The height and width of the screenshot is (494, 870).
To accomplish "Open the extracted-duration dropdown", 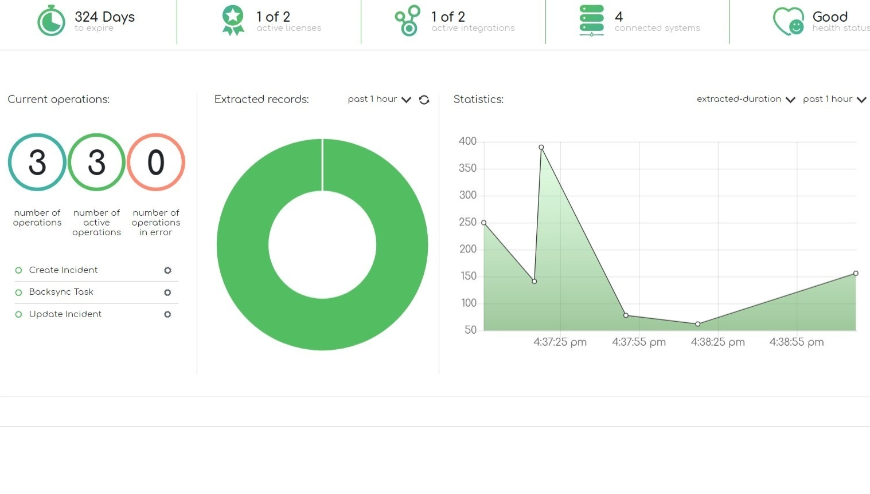I will click(746, 99).
